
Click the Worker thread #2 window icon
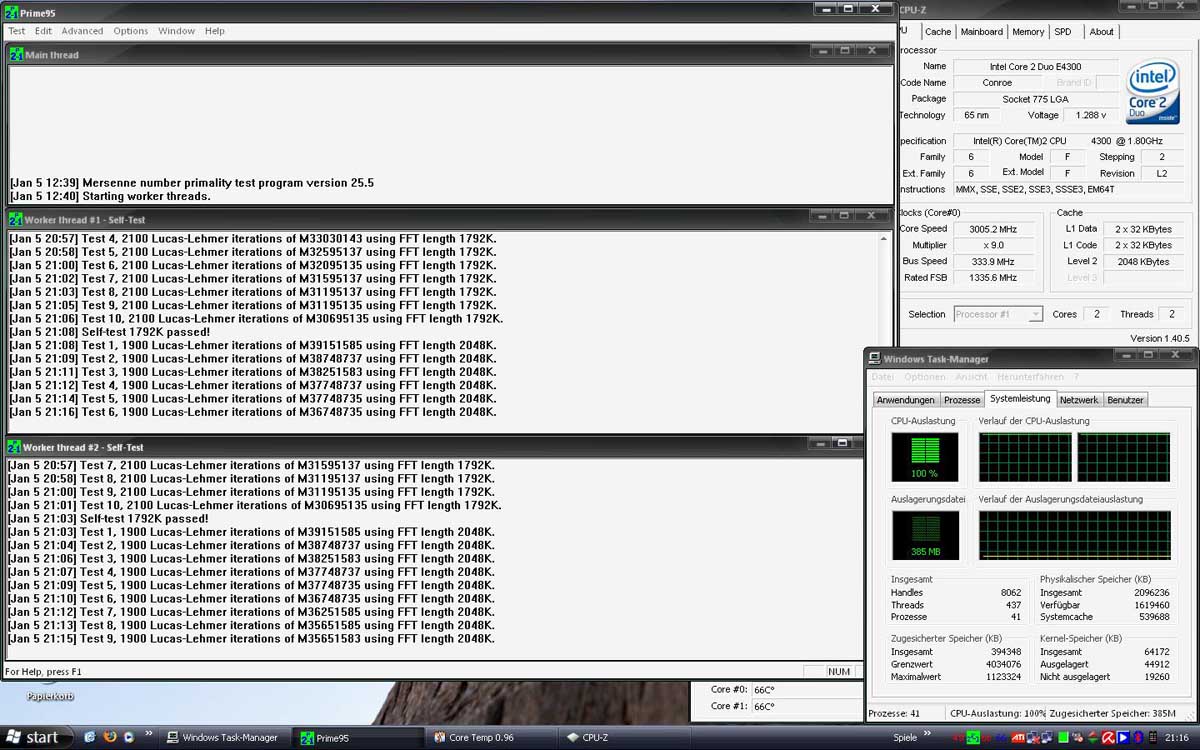coord(15,447)
